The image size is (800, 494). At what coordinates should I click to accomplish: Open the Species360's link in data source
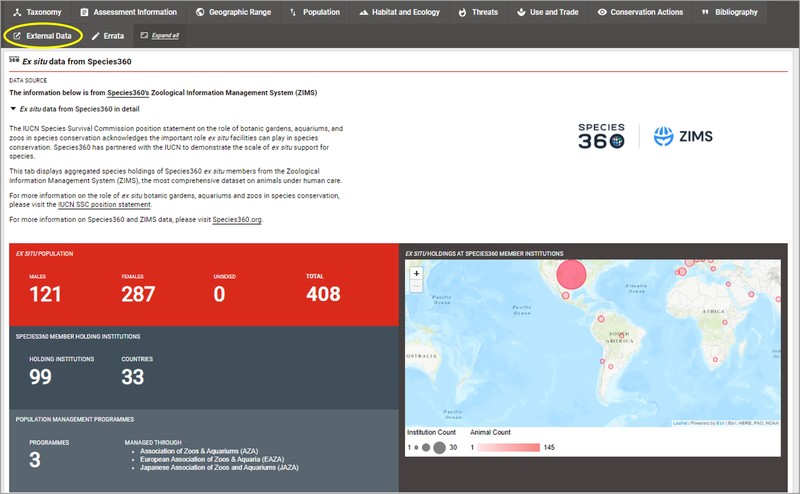128,92
